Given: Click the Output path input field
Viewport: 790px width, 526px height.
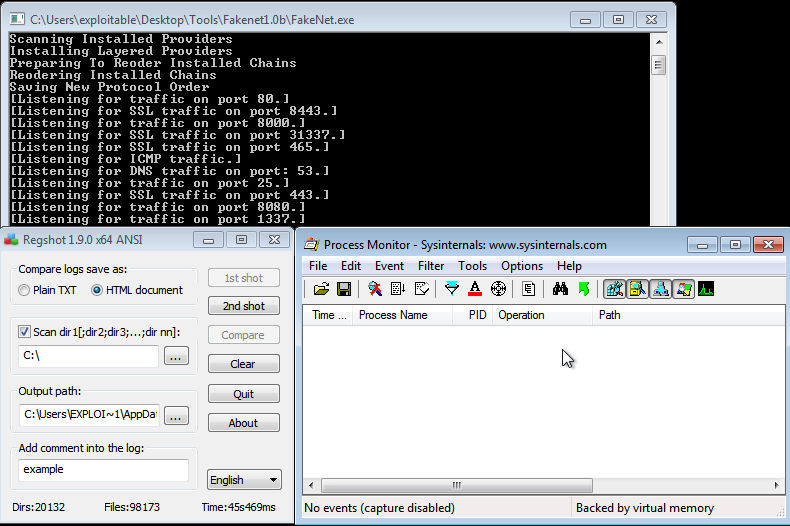Looking at the screenshot, I should [x=89, y=415].
